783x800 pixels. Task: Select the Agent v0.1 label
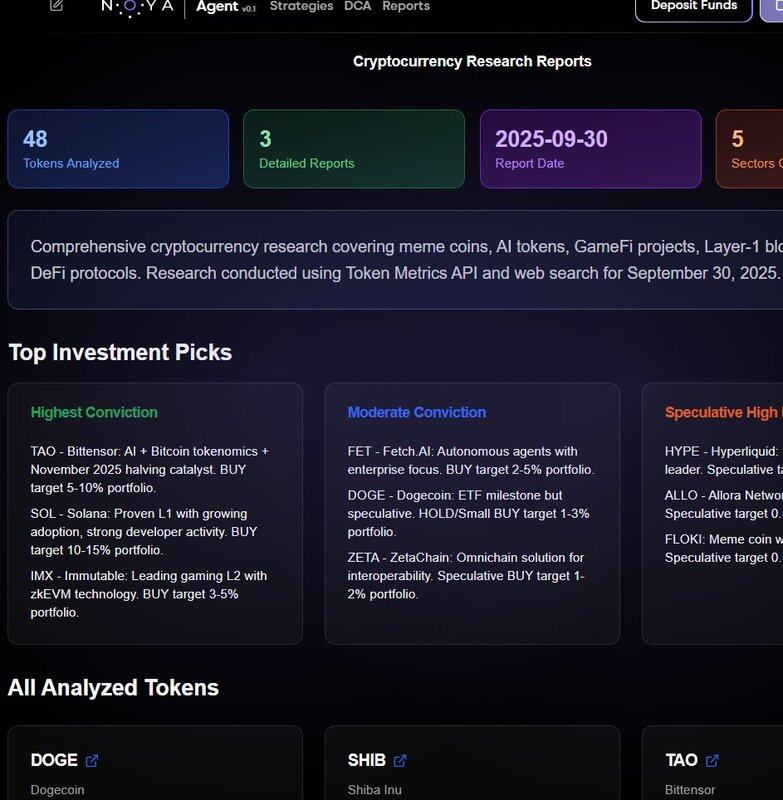[x=225, y=7]
